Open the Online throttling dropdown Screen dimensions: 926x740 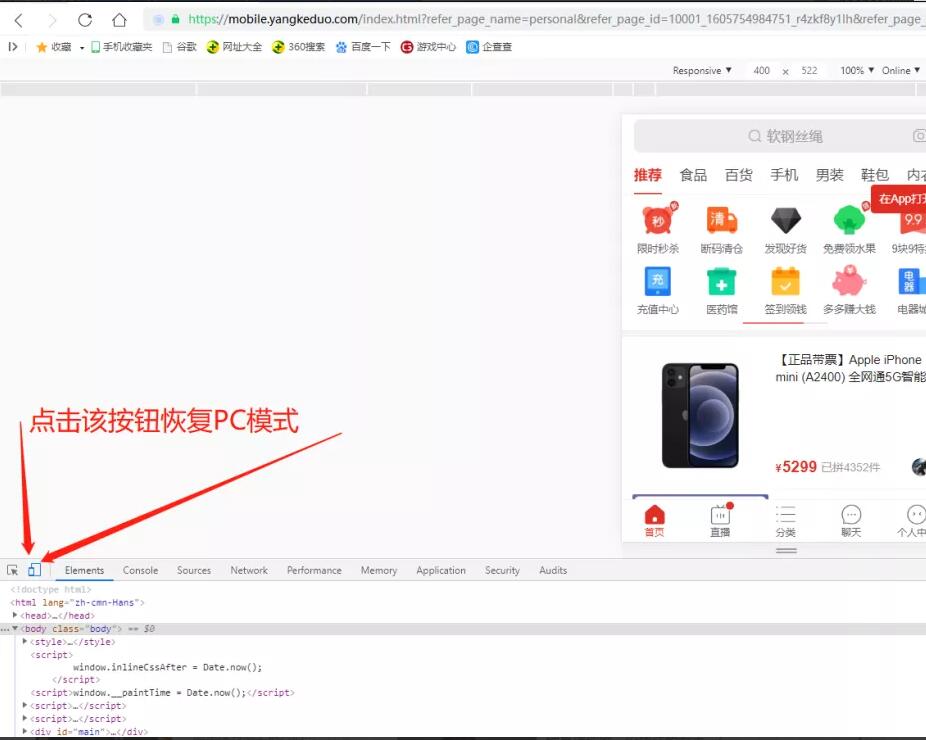(x=901, y=71)
